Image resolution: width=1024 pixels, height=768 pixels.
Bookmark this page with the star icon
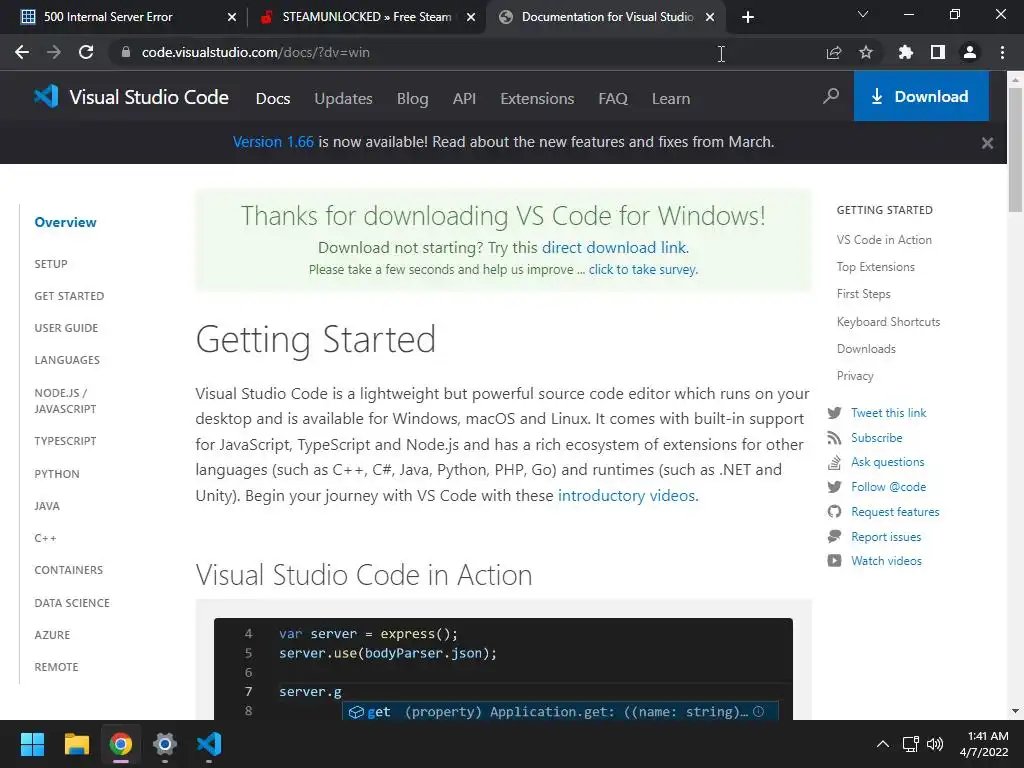[865, 52]
